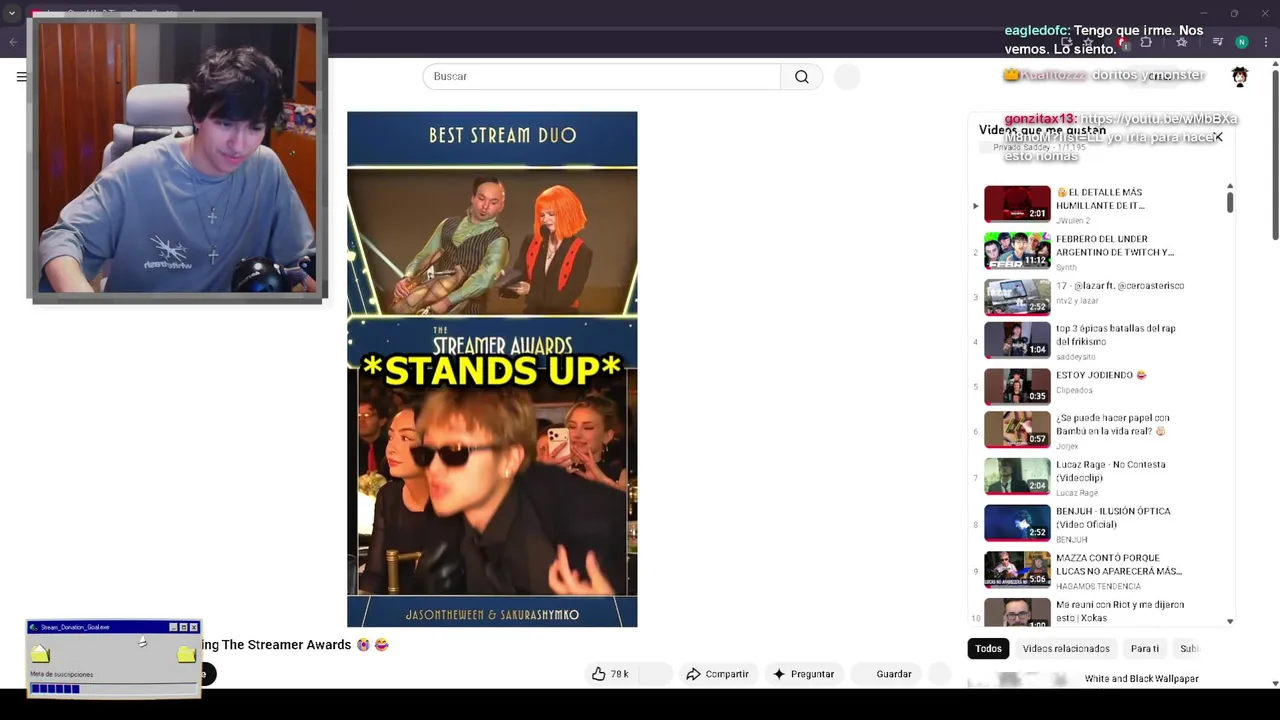1280x720 pixels.
Task: Open 'Se puede hacer papel con Bambú' thumbnail
Action: coord(1017,429)
